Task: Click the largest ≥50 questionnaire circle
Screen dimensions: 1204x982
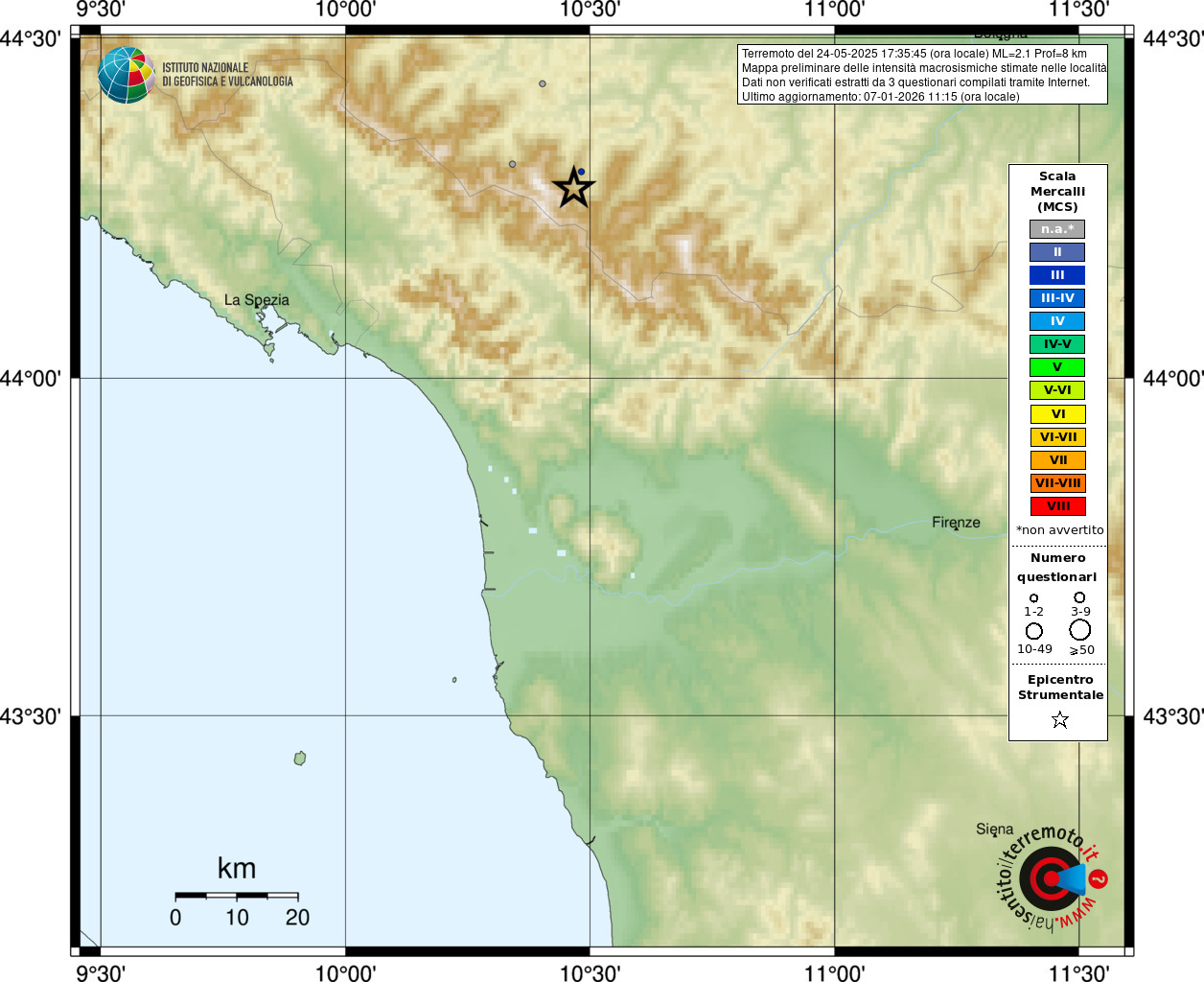Action: [1080, 630]
